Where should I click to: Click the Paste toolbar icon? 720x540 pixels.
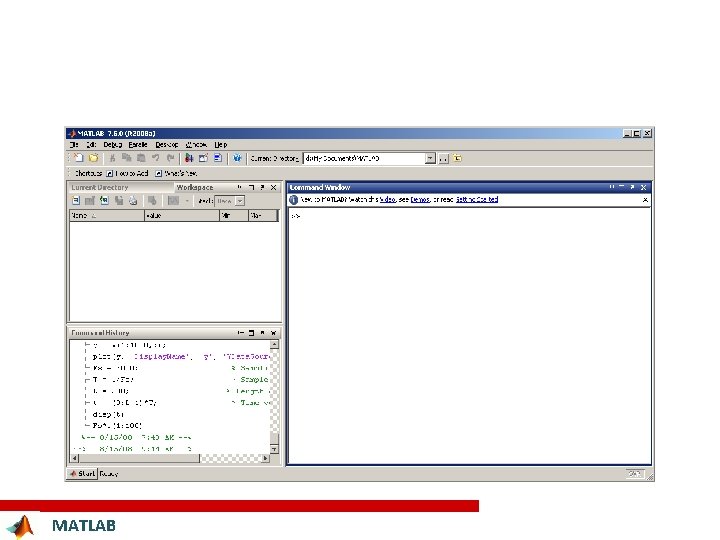141,158
